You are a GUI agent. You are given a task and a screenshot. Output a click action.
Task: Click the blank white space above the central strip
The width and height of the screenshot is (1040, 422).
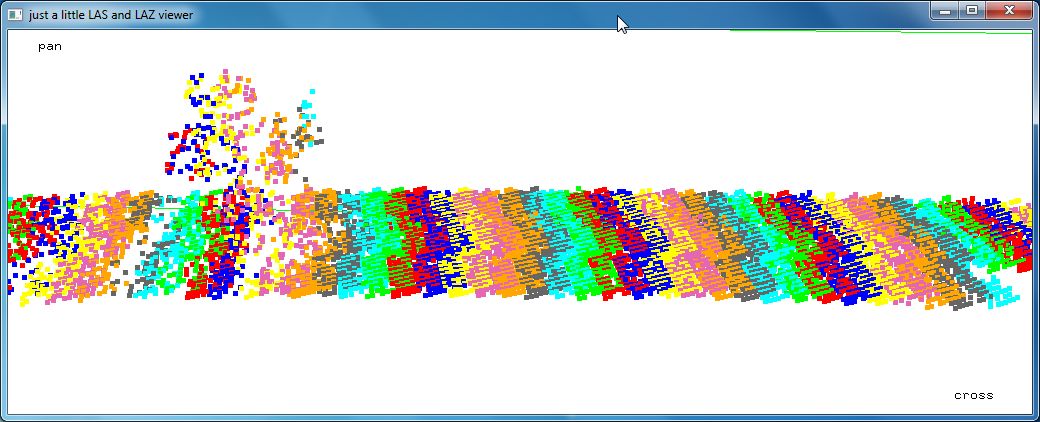point(600,110)
